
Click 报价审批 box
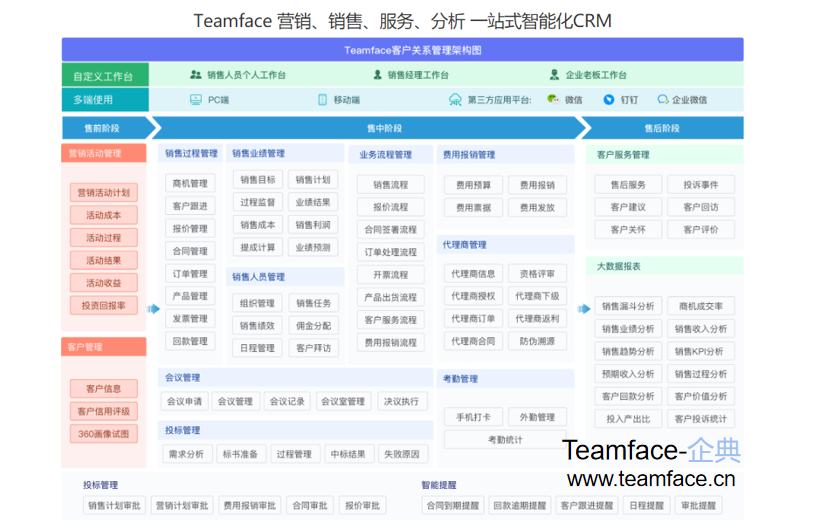tap(362, 506)
